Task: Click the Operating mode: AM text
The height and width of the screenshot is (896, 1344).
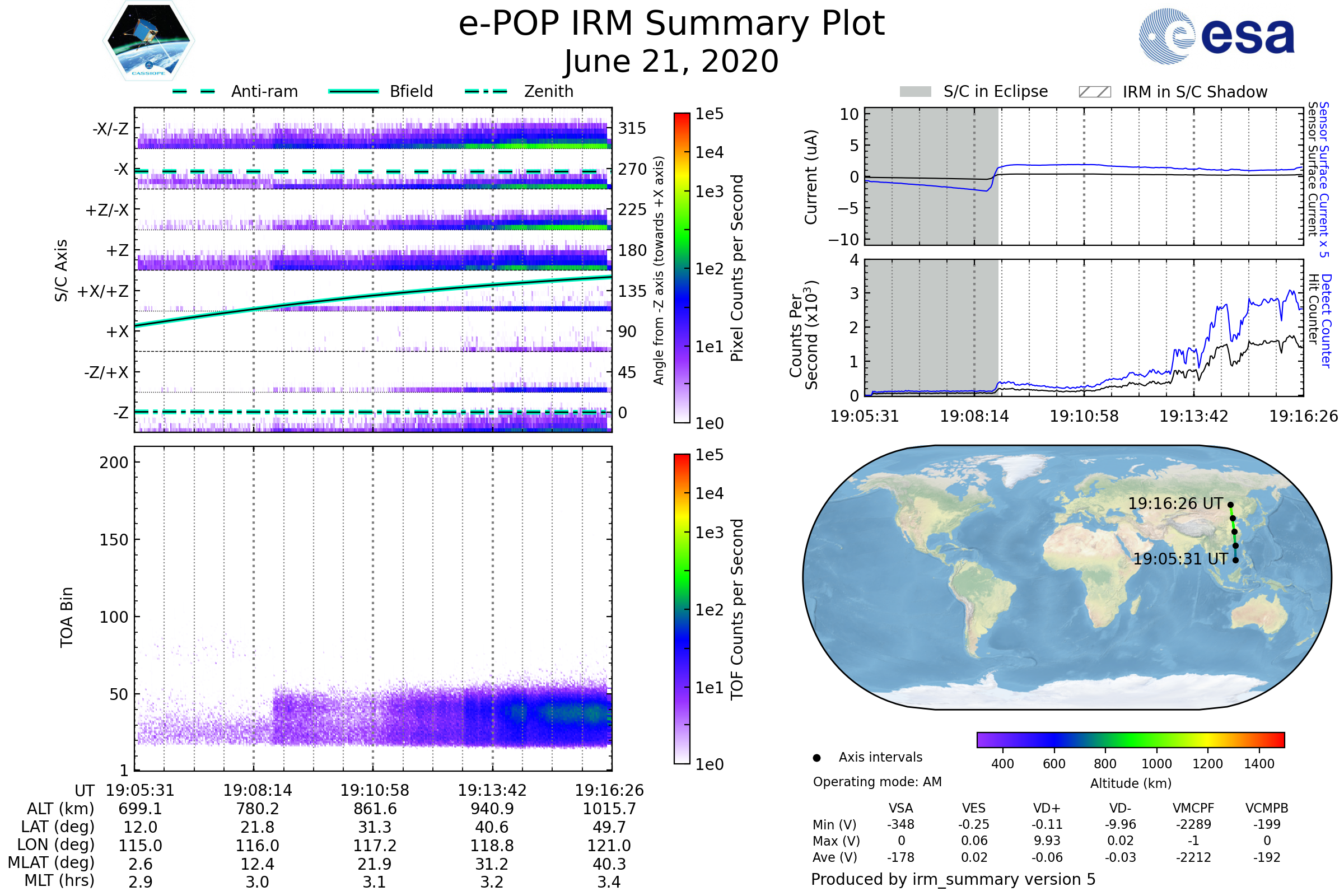Action: pos(877,782)
